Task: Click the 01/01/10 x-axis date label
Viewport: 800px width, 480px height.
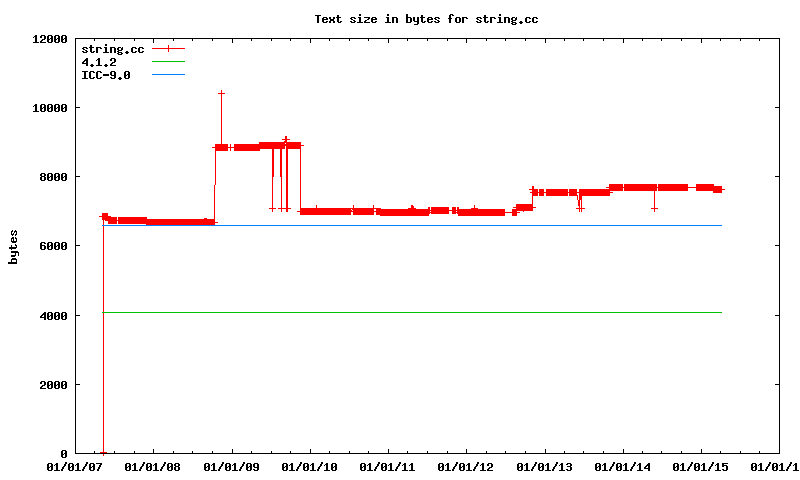Action: click(x=309, y=466)
